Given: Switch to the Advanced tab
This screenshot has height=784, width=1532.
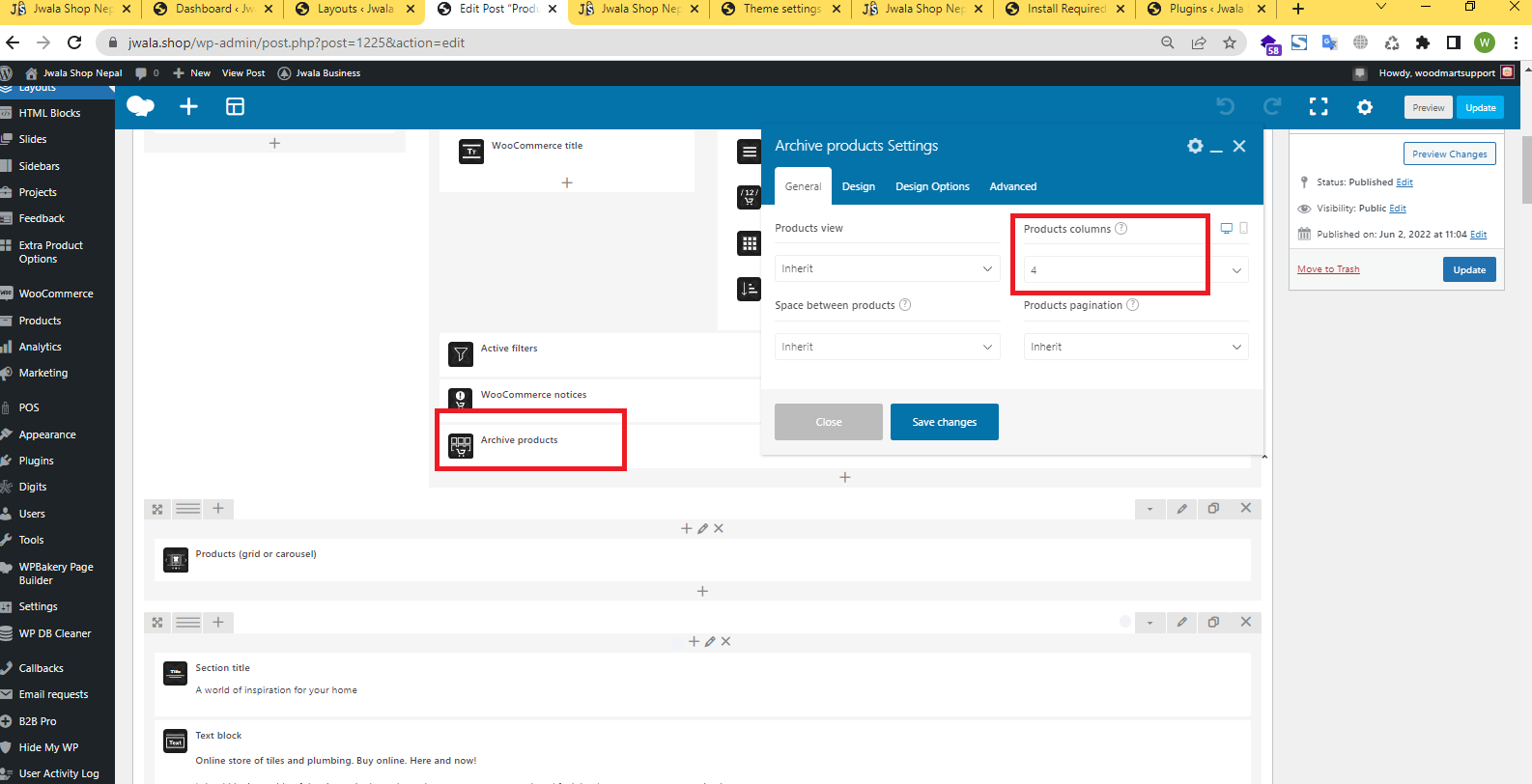Looking at the screenshot, I should 1013,186.
